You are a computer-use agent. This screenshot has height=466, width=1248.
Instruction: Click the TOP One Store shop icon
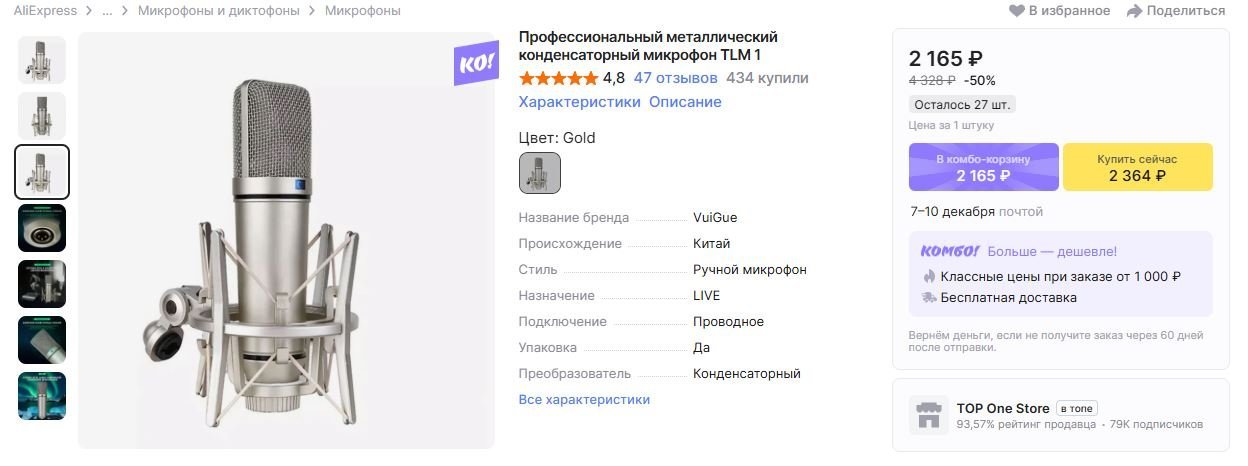click(x=928, y=415)
